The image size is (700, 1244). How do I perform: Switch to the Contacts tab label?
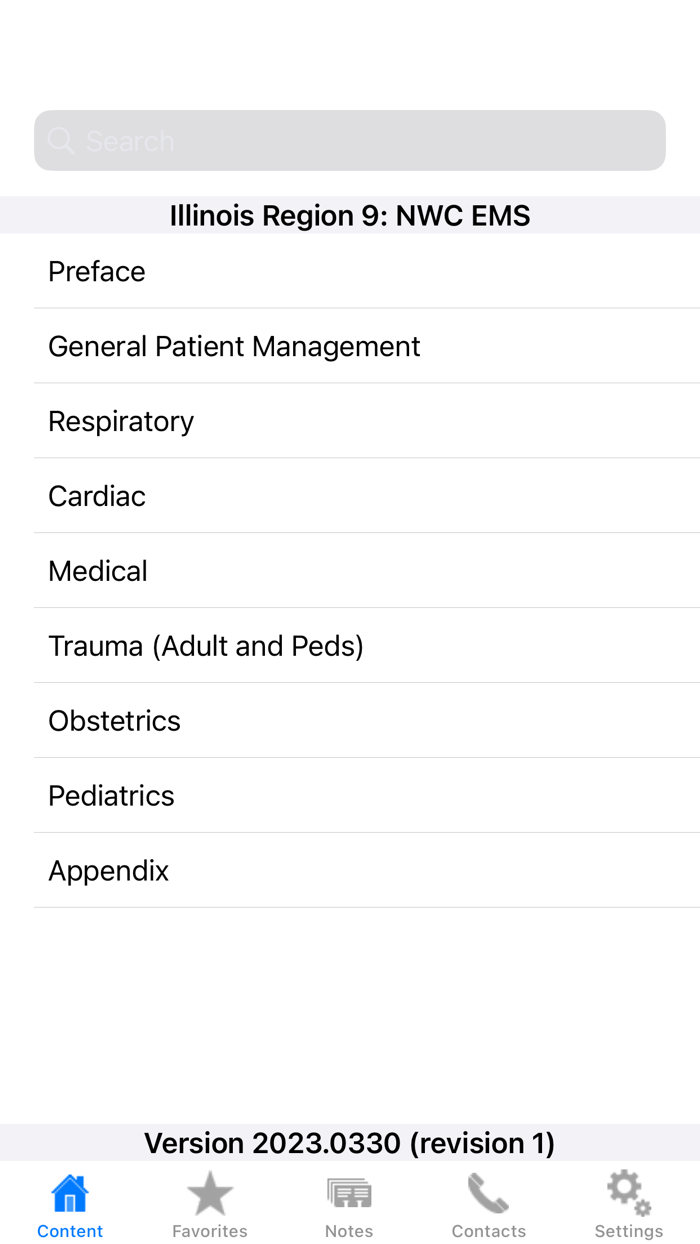tap(488, 1231)
